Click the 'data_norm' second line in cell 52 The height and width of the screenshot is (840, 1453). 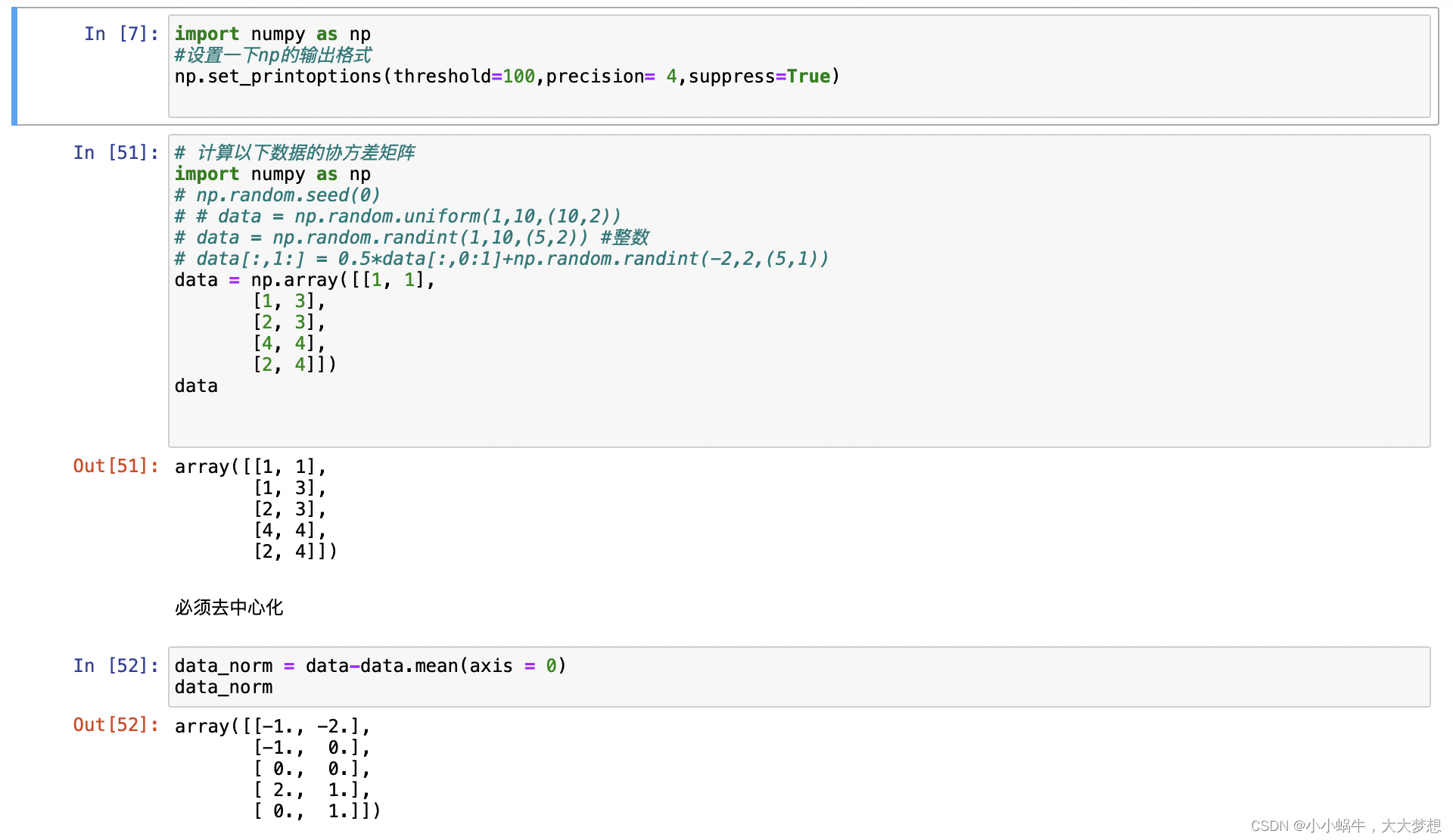pos(223,687)
